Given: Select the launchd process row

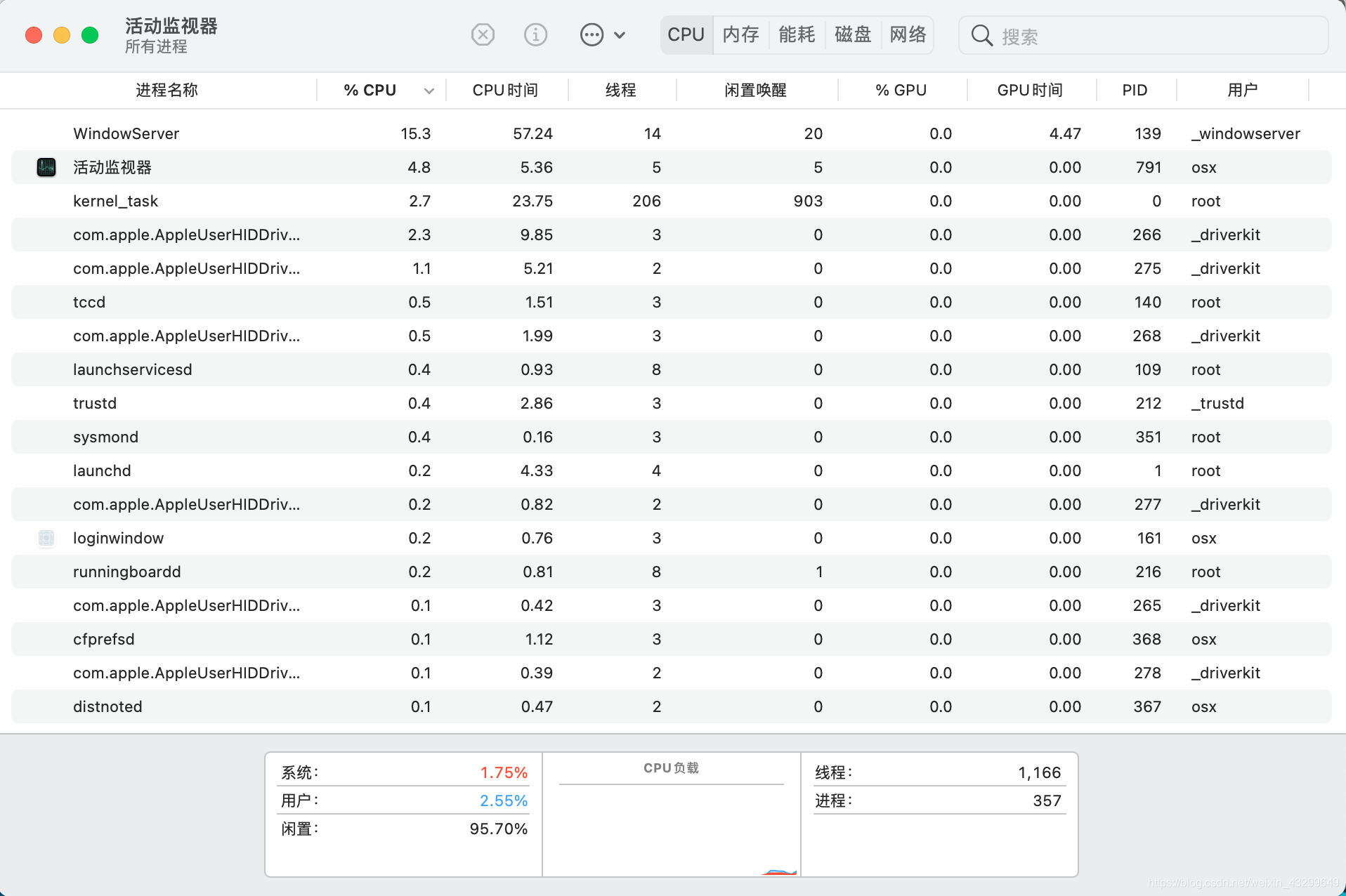Looking at the screenshot, I should pos(672,470).
